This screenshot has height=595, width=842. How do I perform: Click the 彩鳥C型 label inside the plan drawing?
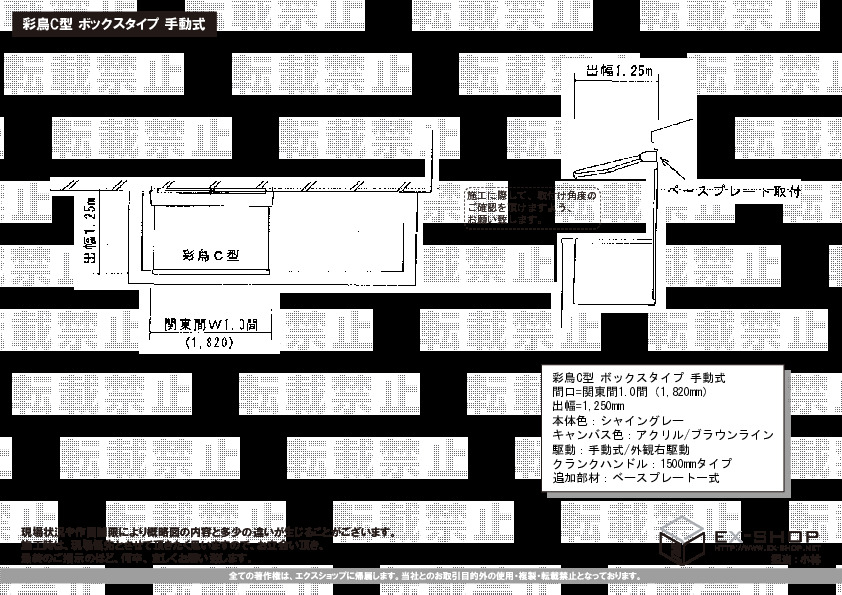tap(210, 255)
